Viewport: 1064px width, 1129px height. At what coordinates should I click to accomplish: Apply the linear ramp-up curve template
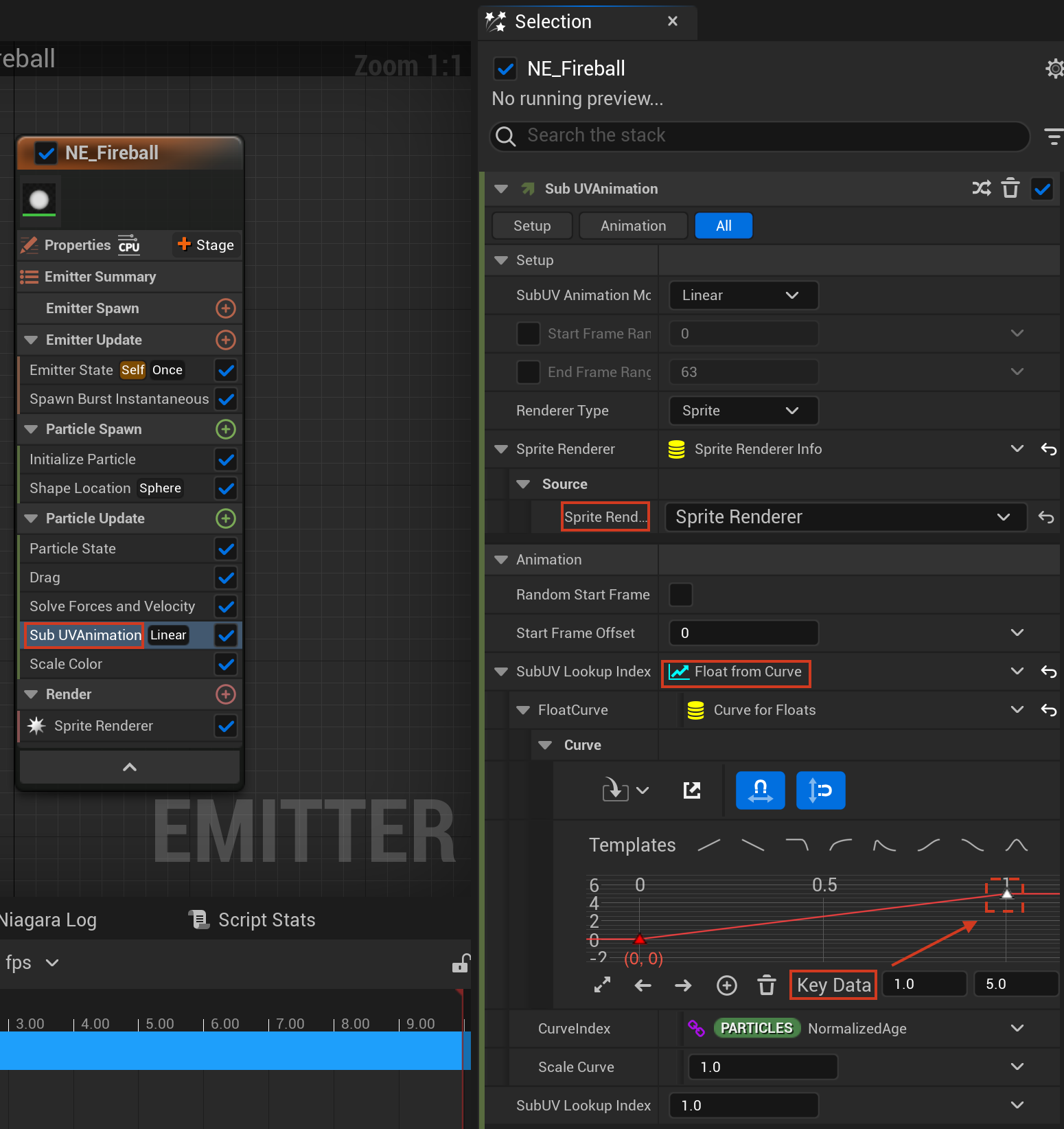[x=709, y=845]
